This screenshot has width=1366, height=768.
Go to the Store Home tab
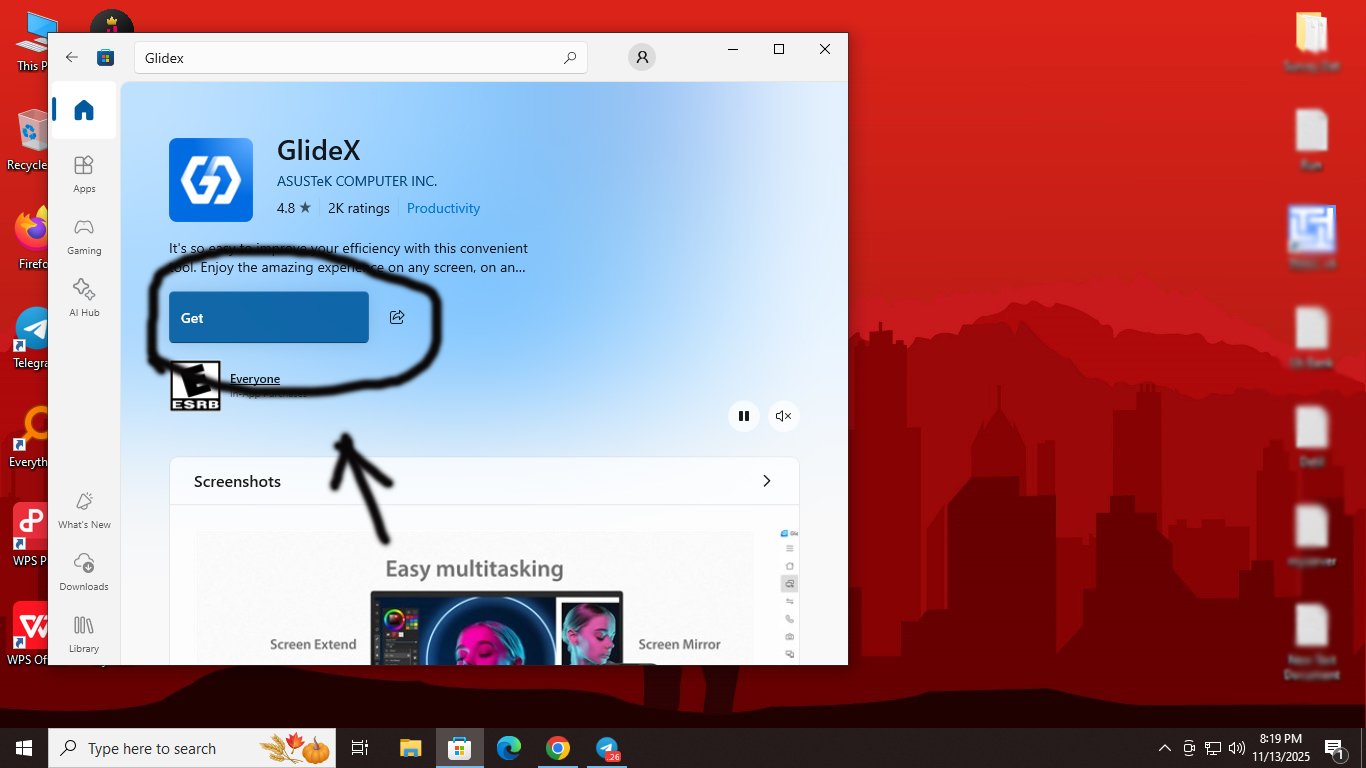coord(84,110)
